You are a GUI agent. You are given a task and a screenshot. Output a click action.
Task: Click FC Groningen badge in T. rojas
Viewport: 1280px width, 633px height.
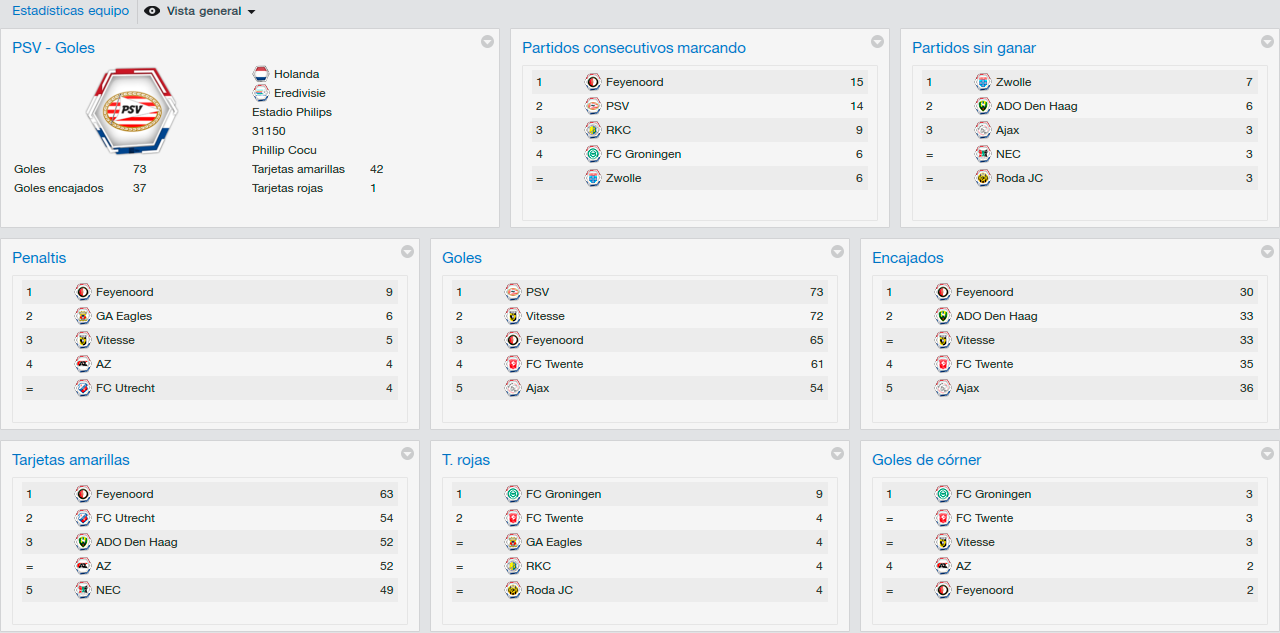coord(513,494)
